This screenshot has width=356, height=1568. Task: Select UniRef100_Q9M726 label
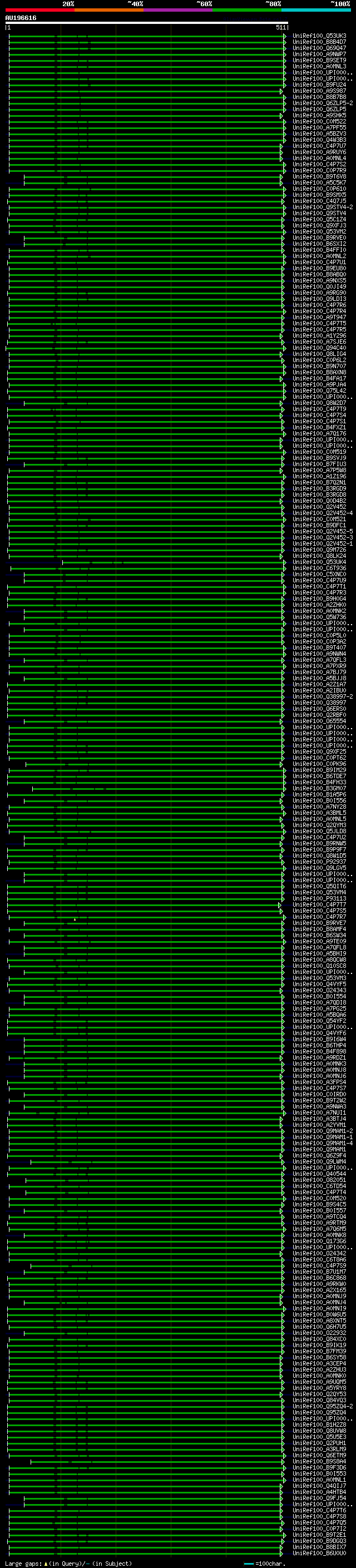coord(319,550)
